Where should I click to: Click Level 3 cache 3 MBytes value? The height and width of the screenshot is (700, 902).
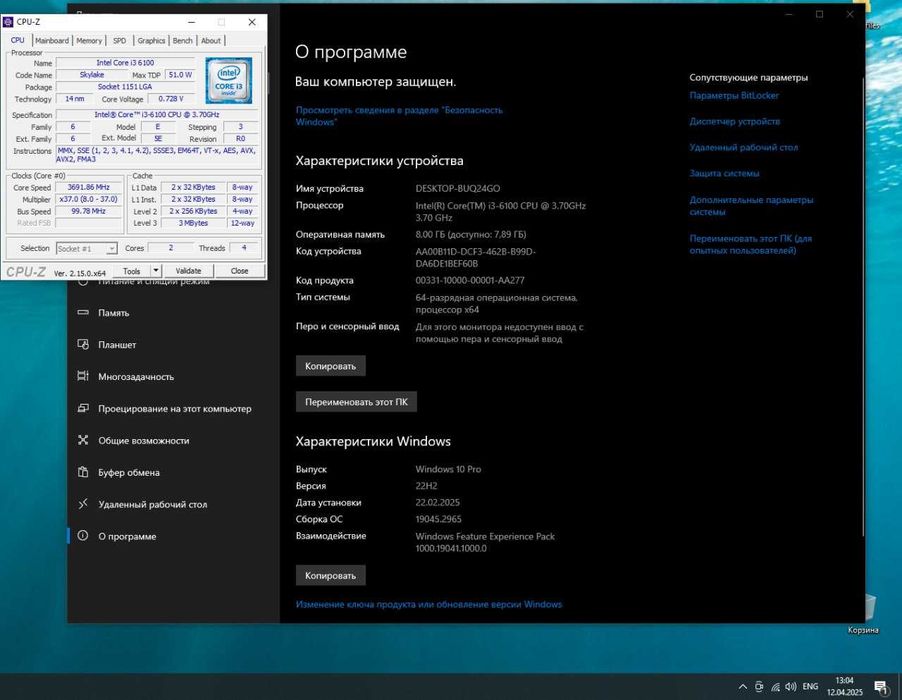pyautogui.click(x=193, y=223)
